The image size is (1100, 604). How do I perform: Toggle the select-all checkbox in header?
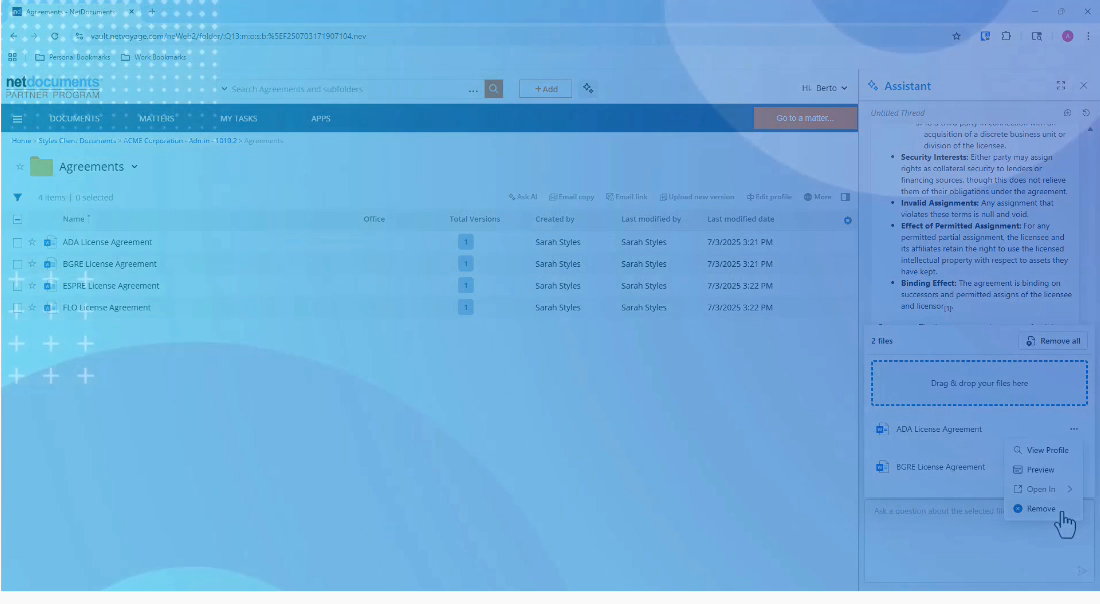(x=18, y=220)
